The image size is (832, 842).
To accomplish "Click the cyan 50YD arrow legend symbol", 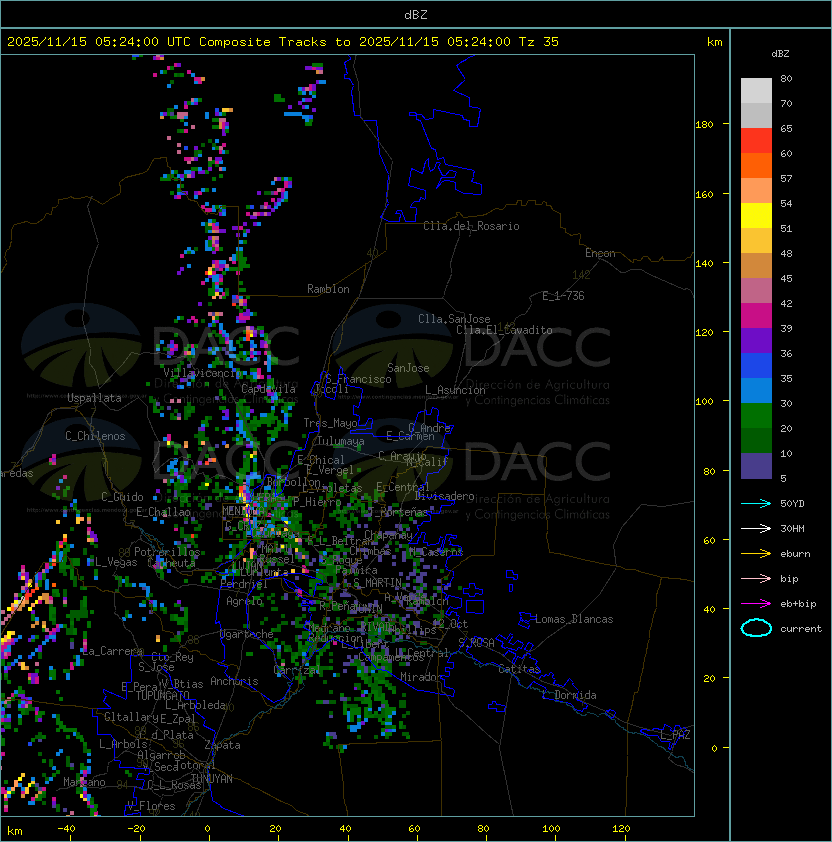I will (756, 503).
